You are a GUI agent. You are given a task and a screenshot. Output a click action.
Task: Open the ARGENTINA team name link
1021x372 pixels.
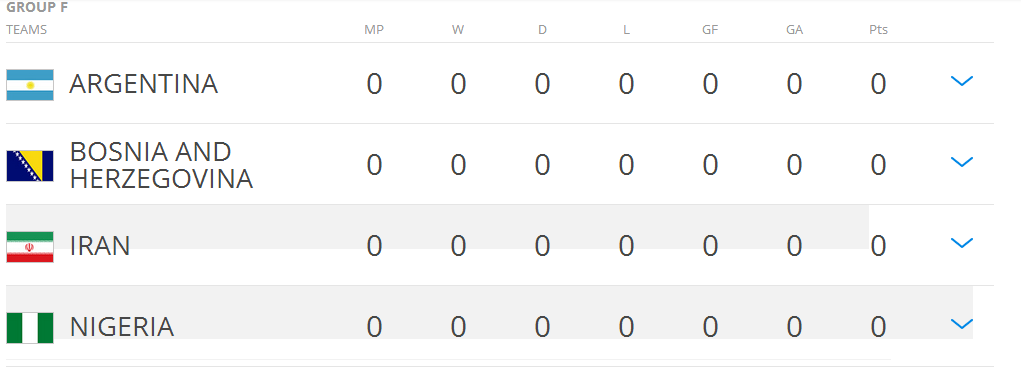(143, 84)
